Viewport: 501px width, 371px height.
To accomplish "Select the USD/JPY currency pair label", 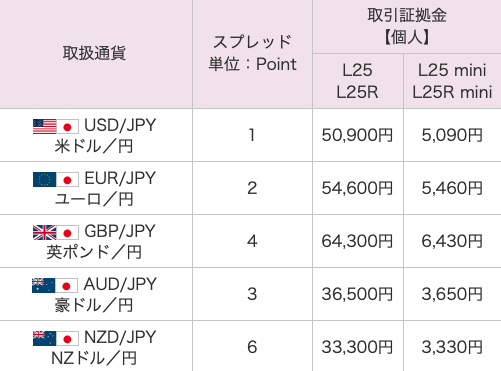I will coord(120,125).
